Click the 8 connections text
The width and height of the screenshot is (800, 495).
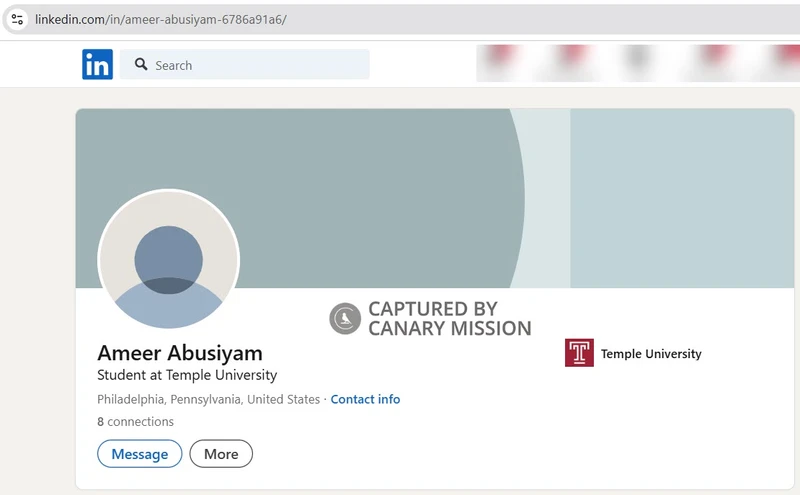click(135, 422)
